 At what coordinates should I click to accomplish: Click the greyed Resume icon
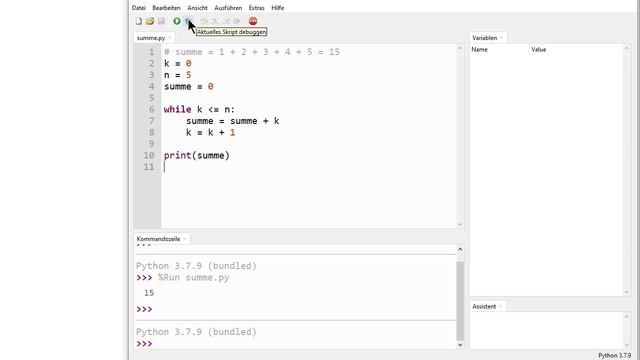click(x=237, y=21)
